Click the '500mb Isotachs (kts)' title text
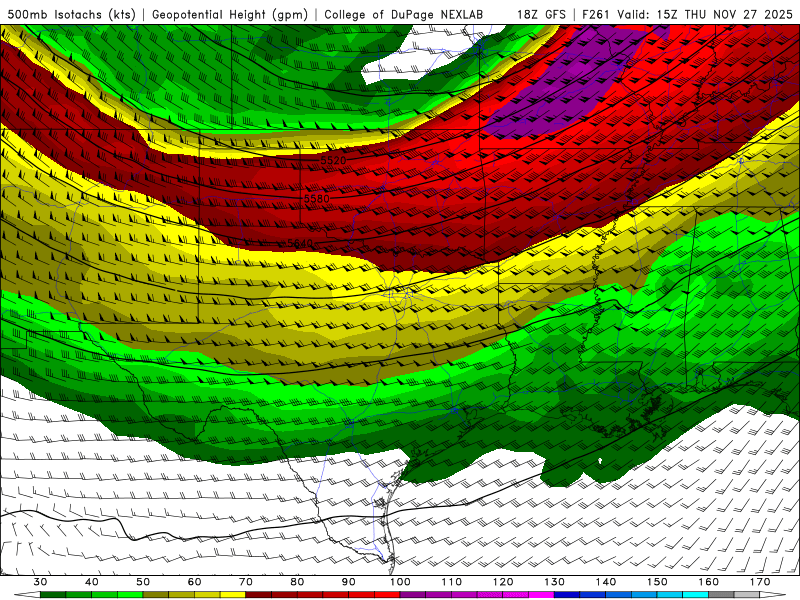The image size is (800, 600). (72, 14)
